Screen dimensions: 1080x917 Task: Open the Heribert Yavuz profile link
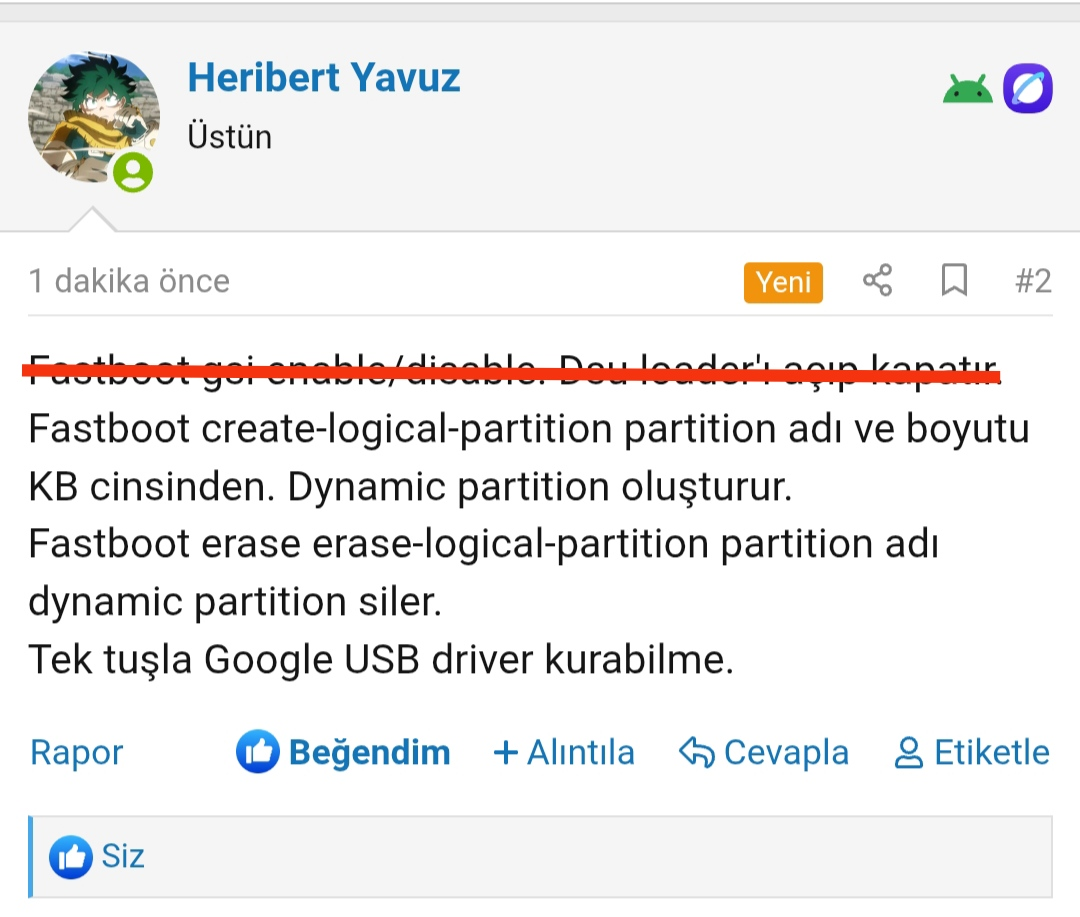pyautogui.click(x=324, y=77)
